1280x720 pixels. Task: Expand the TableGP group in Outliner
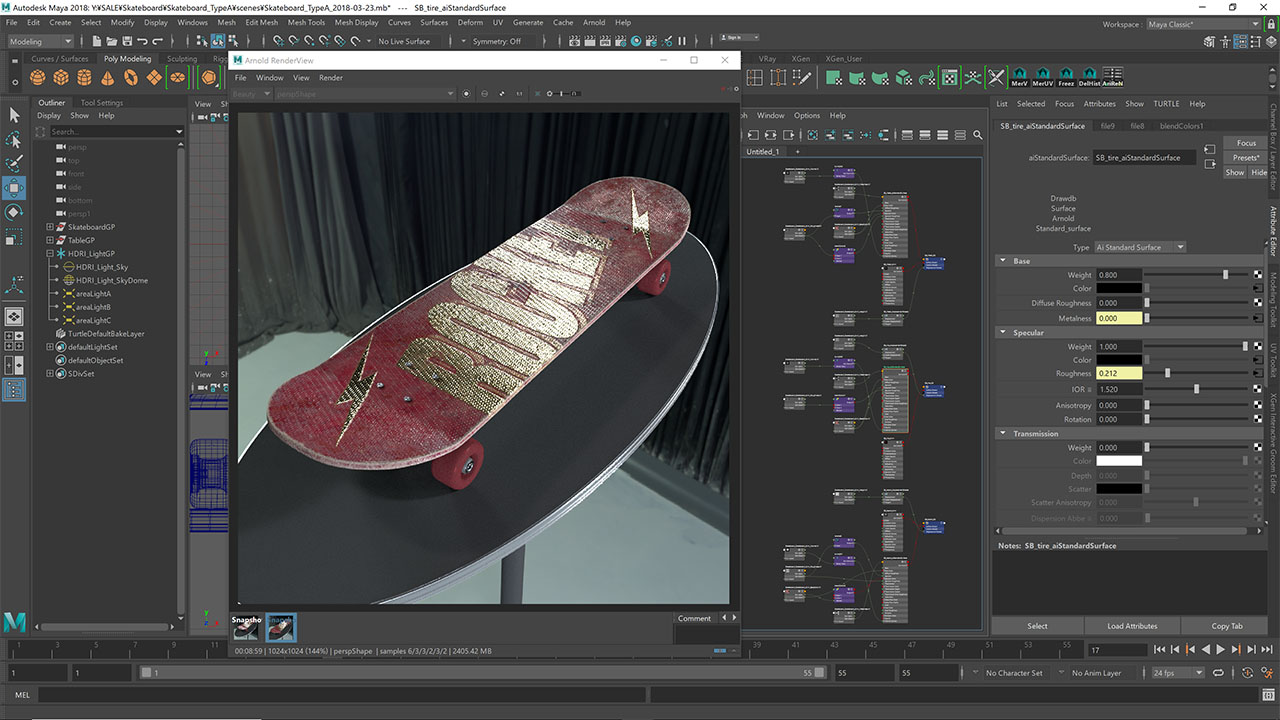pos(50,240)
